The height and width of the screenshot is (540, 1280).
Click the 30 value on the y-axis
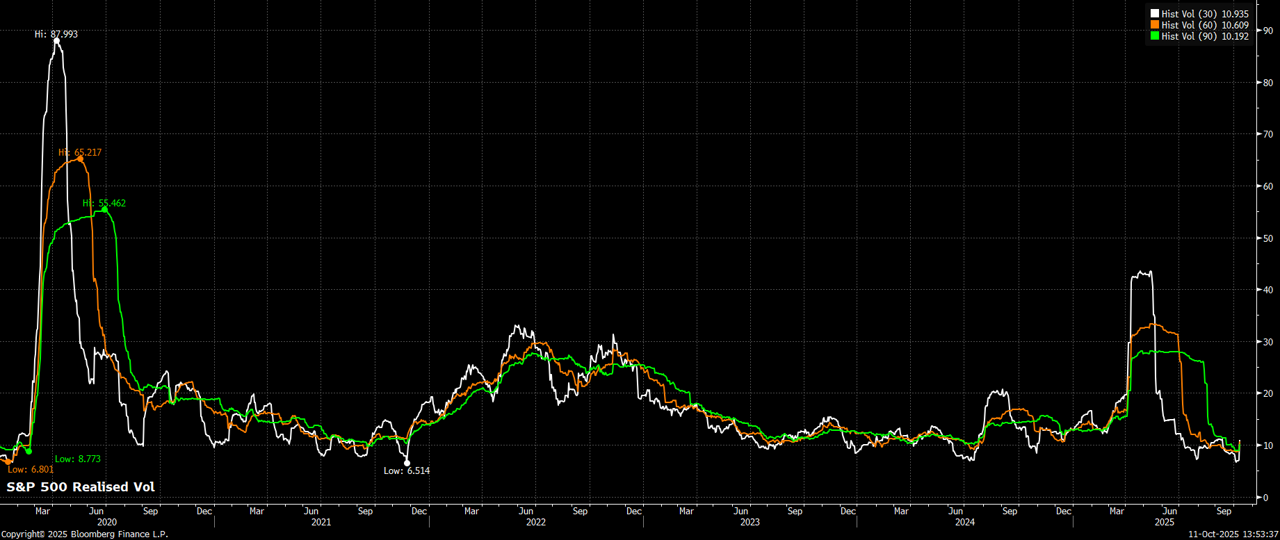1267,342
